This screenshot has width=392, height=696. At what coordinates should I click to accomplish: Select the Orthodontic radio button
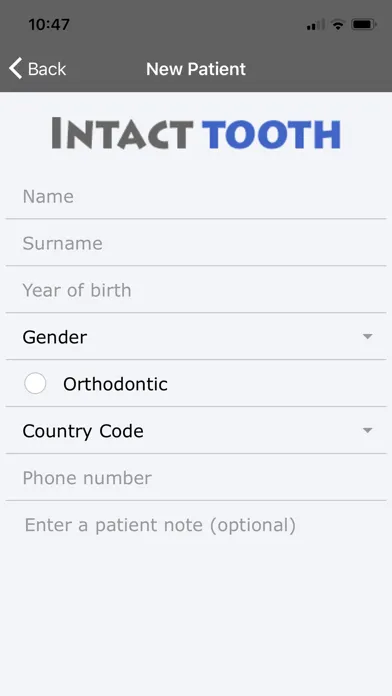point(35,384)
